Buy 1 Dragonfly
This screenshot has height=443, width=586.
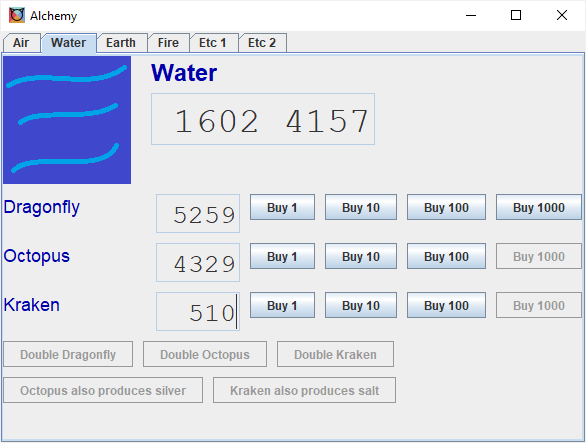[282, 207]
